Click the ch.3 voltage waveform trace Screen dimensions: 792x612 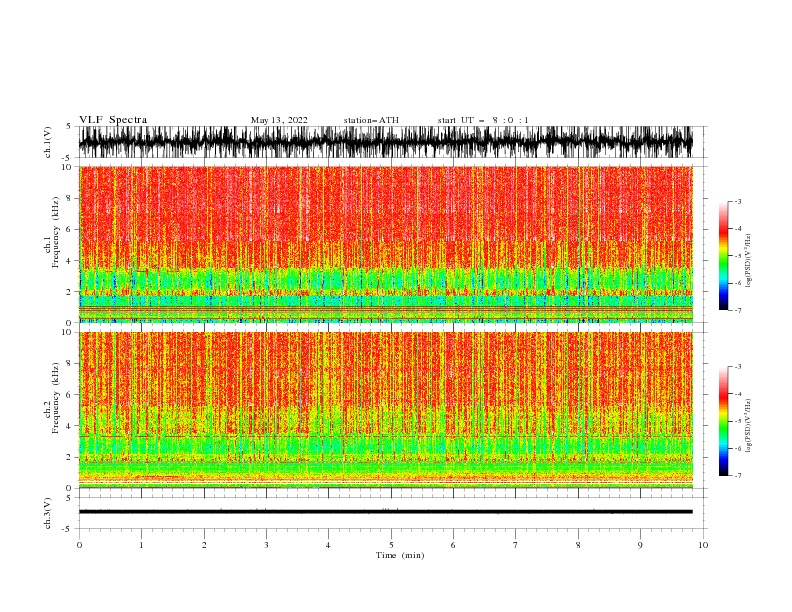click(x=385, y=512)
